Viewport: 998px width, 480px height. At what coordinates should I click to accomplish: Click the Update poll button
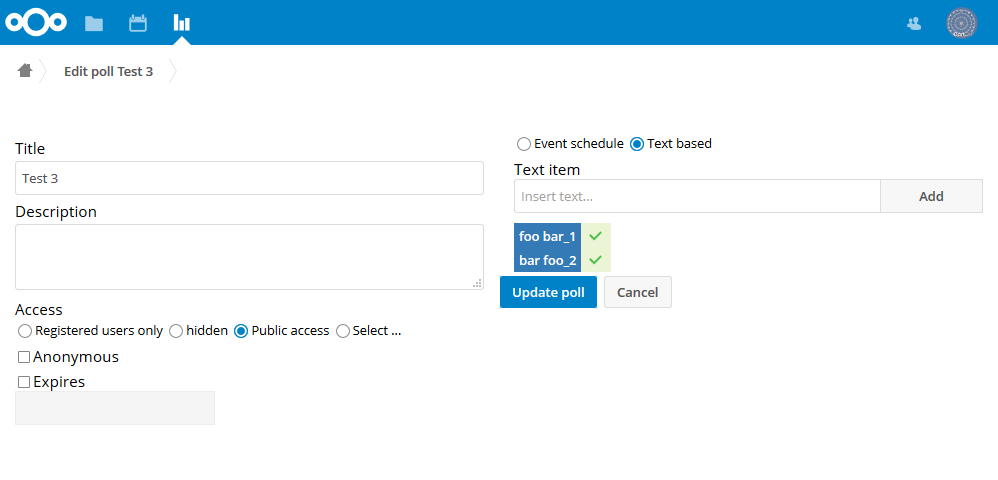pos(548,292)
